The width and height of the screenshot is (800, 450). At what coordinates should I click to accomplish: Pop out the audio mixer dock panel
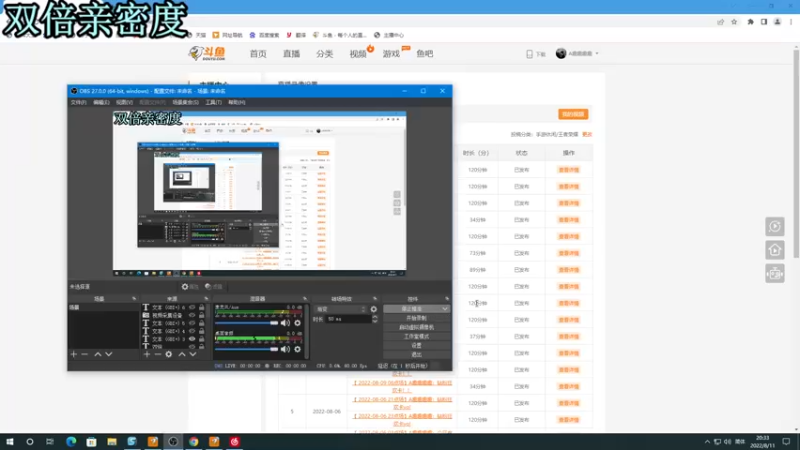point(305,298)
